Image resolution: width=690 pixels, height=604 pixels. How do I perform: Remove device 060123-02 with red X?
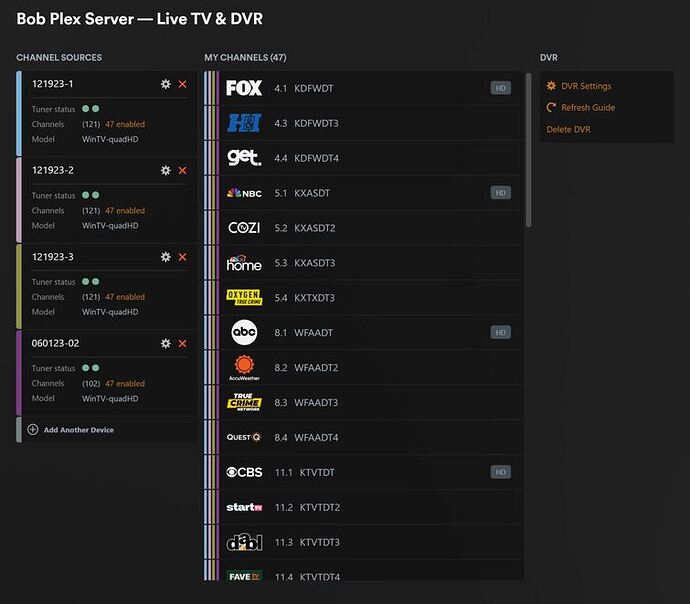(x=183, y=344)
